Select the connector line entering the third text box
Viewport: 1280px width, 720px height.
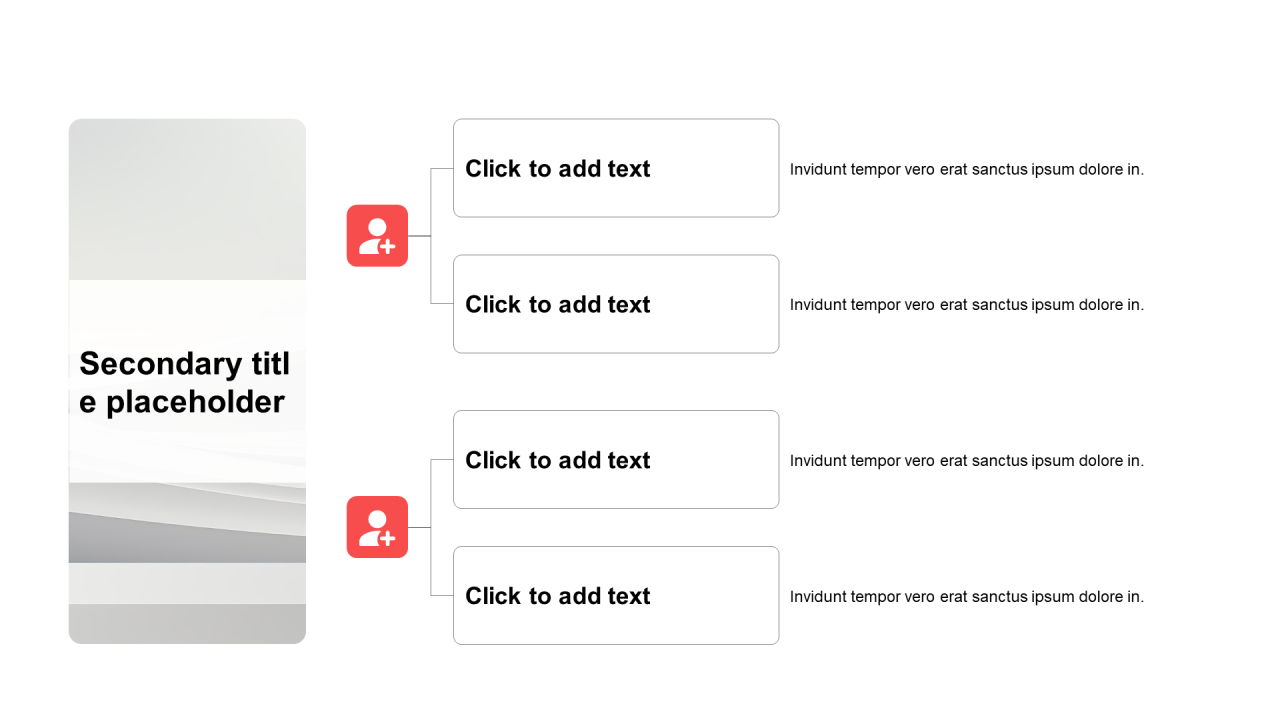[442, 460]
